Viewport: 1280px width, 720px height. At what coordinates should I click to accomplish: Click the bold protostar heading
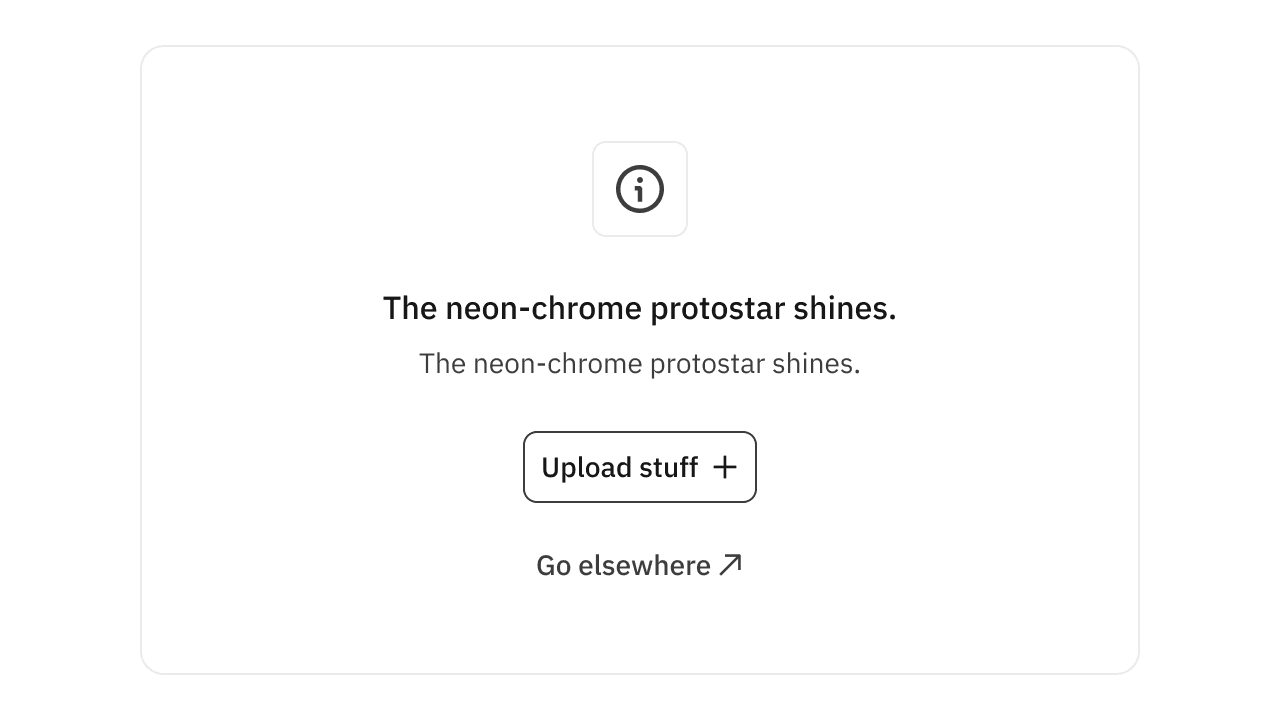click(639, 308)
